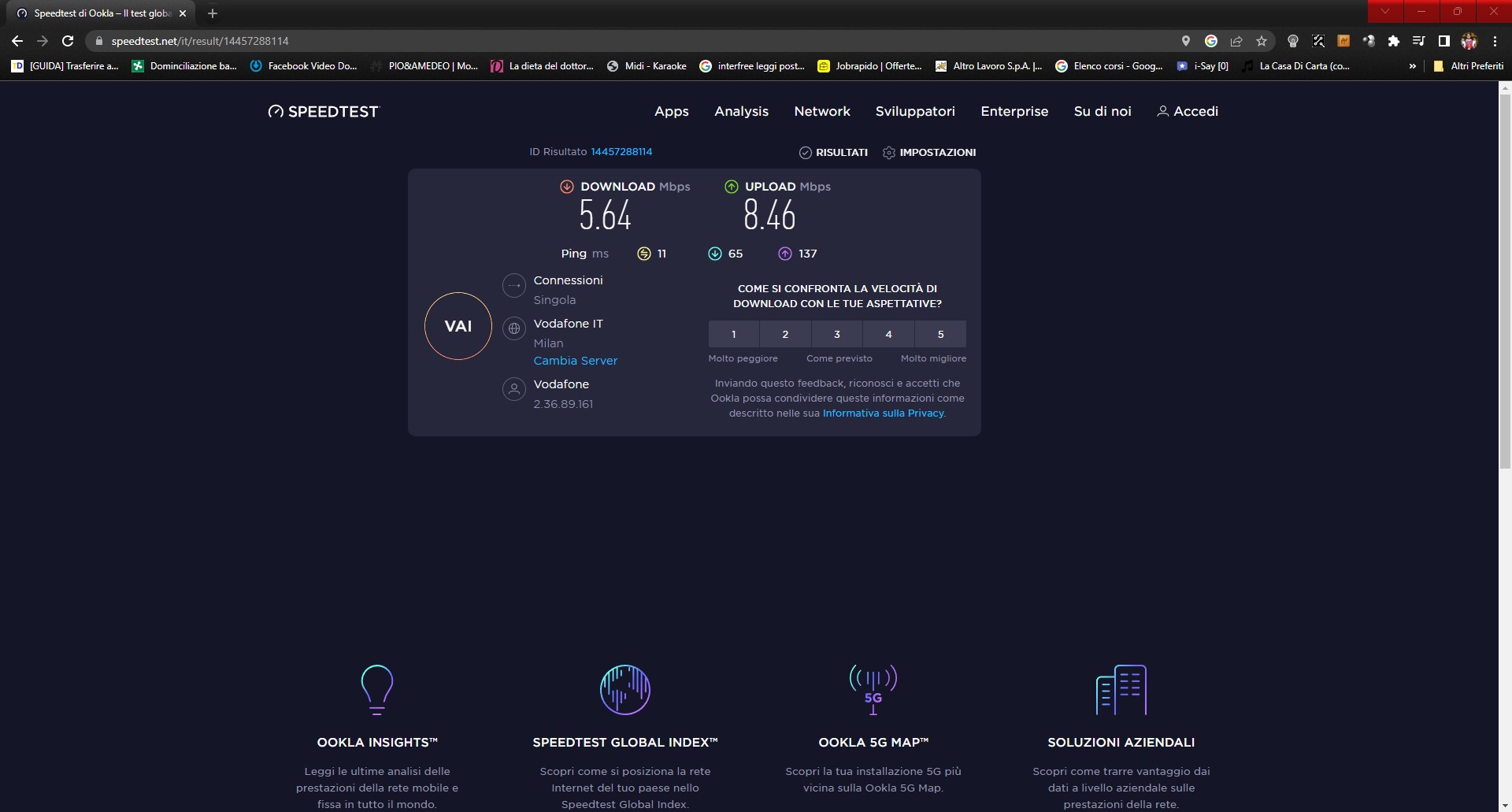Click the page vertical scrollbar
Screen dimensions: 1512x812
[1505, 281]
